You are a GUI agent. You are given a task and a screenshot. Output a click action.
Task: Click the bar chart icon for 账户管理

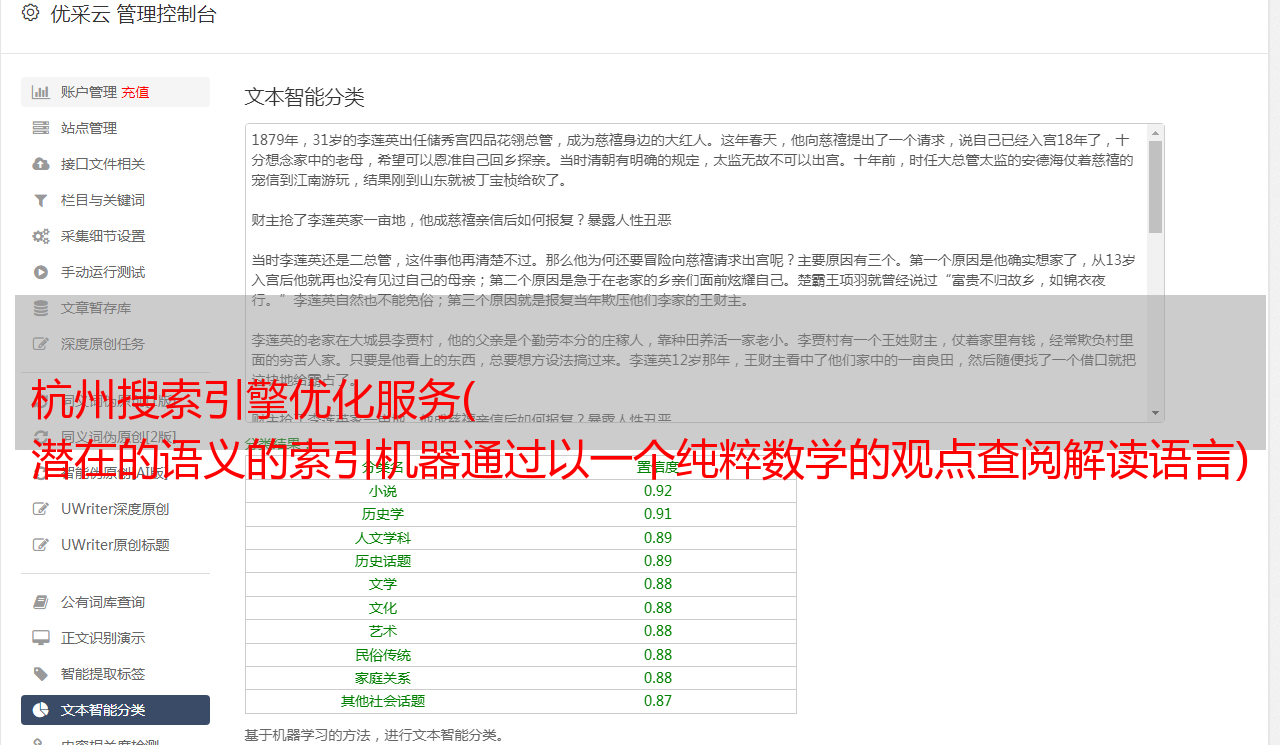41,92
